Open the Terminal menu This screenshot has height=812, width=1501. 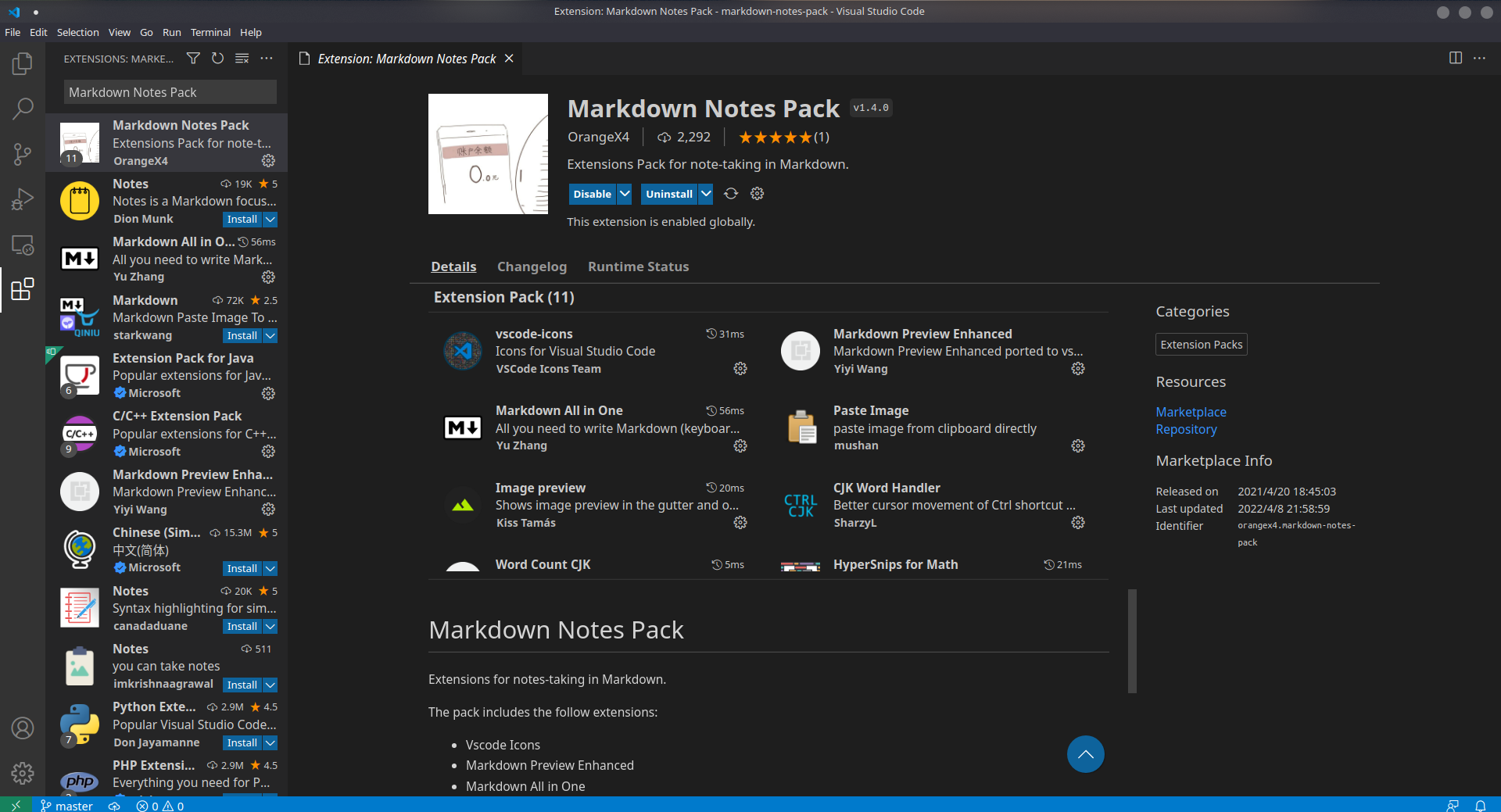click(x=210, y=32)
